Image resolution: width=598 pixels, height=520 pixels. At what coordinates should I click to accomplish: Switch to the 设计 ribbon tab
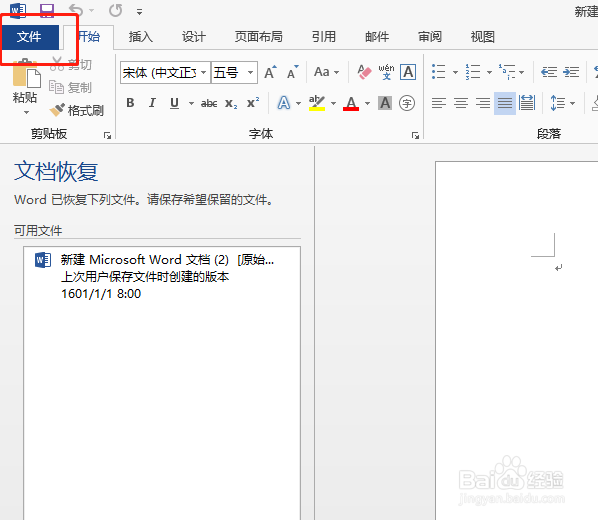[x=193, y=37]
